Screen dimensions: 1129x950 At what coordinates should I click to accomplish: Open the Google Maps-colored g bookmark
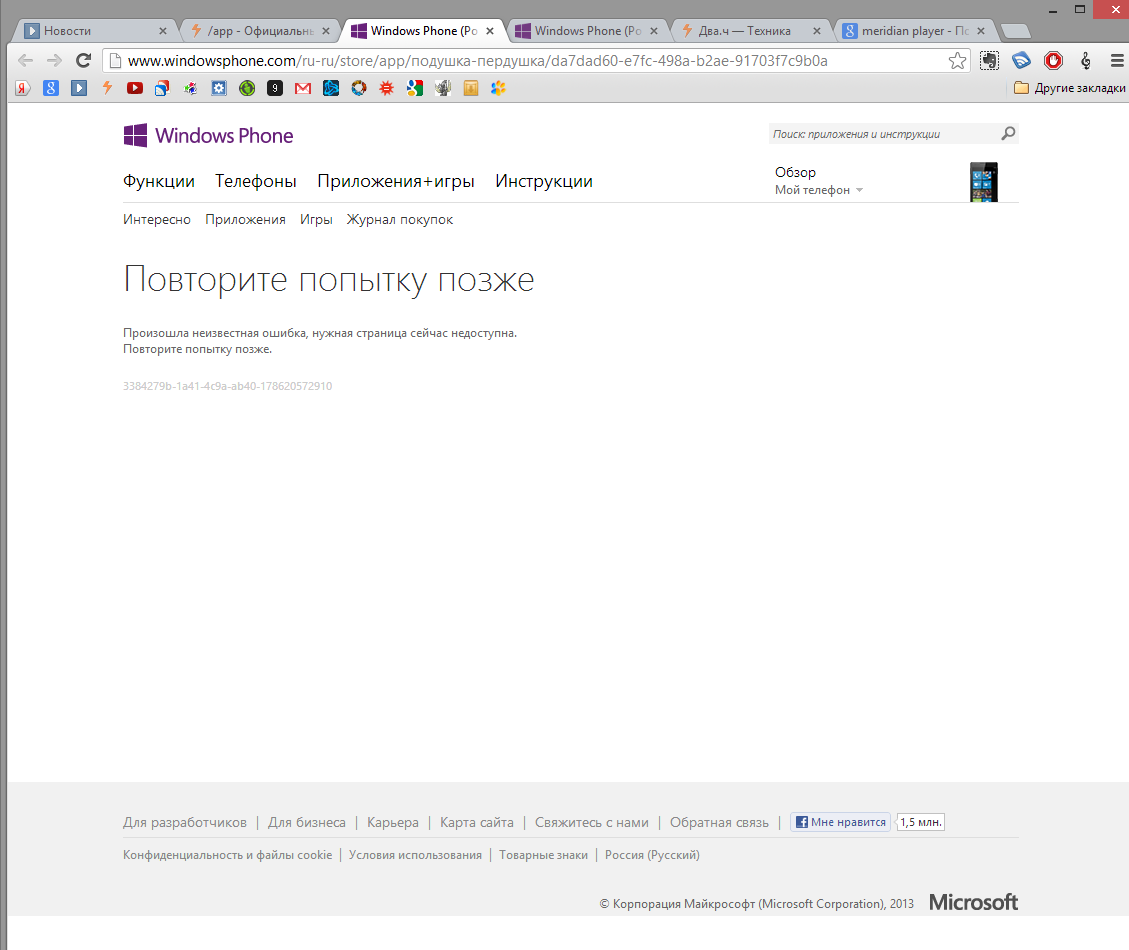coord(415,89)
